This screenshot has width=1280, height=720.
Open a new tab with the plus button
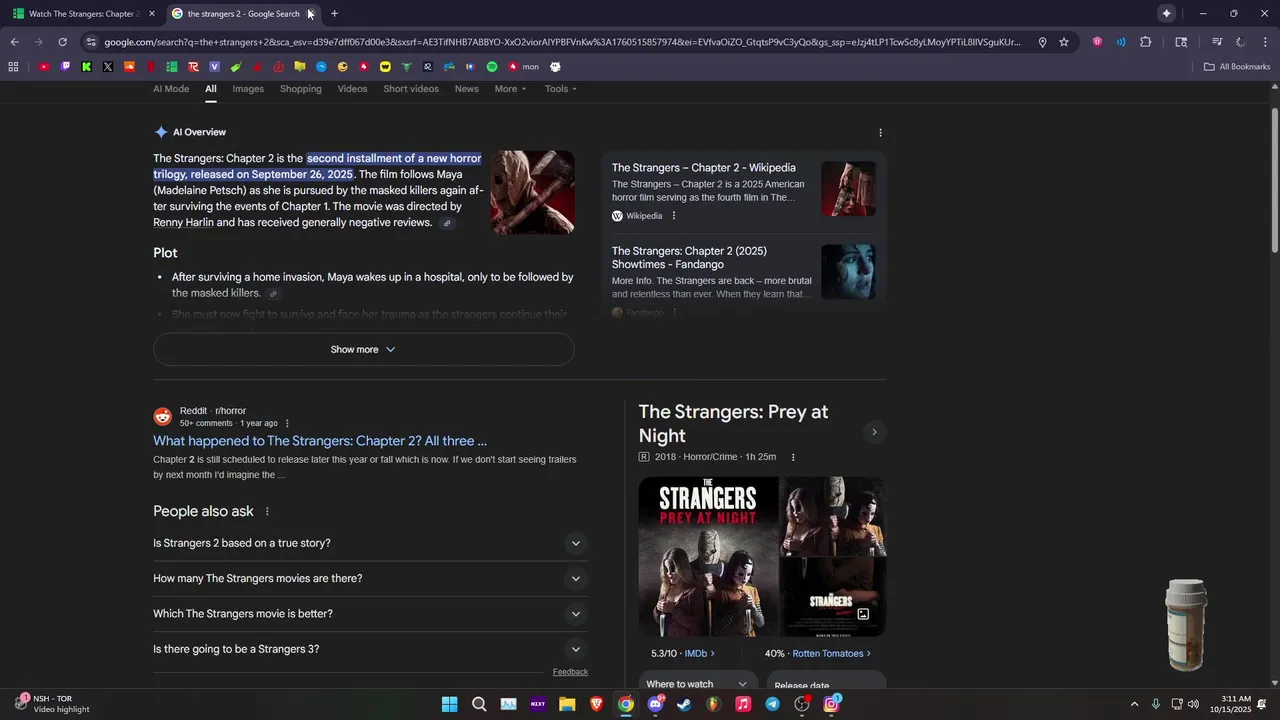(334, 13)
